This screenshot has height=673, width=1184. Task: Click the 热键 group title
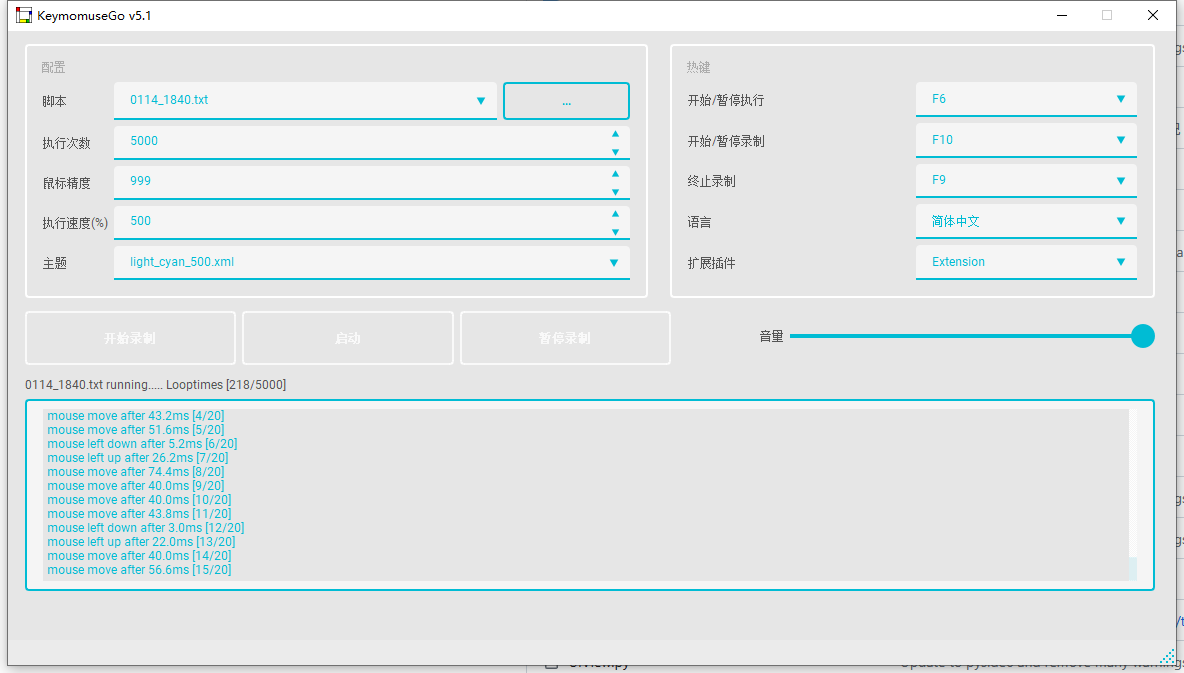(x=698, y=67)
